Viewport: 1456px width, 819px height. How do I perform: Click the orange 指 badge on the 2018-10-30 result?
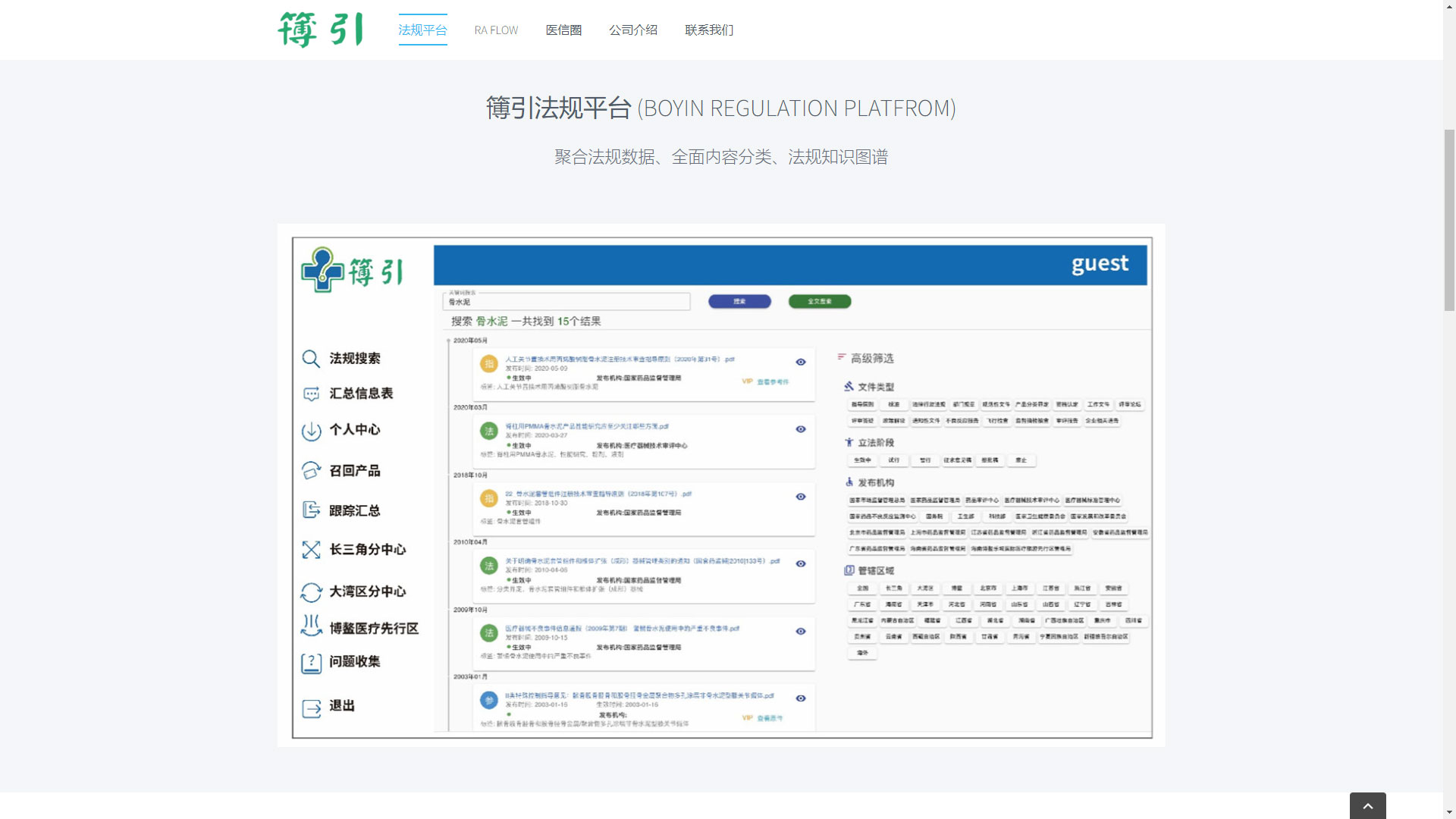(489, 498)
